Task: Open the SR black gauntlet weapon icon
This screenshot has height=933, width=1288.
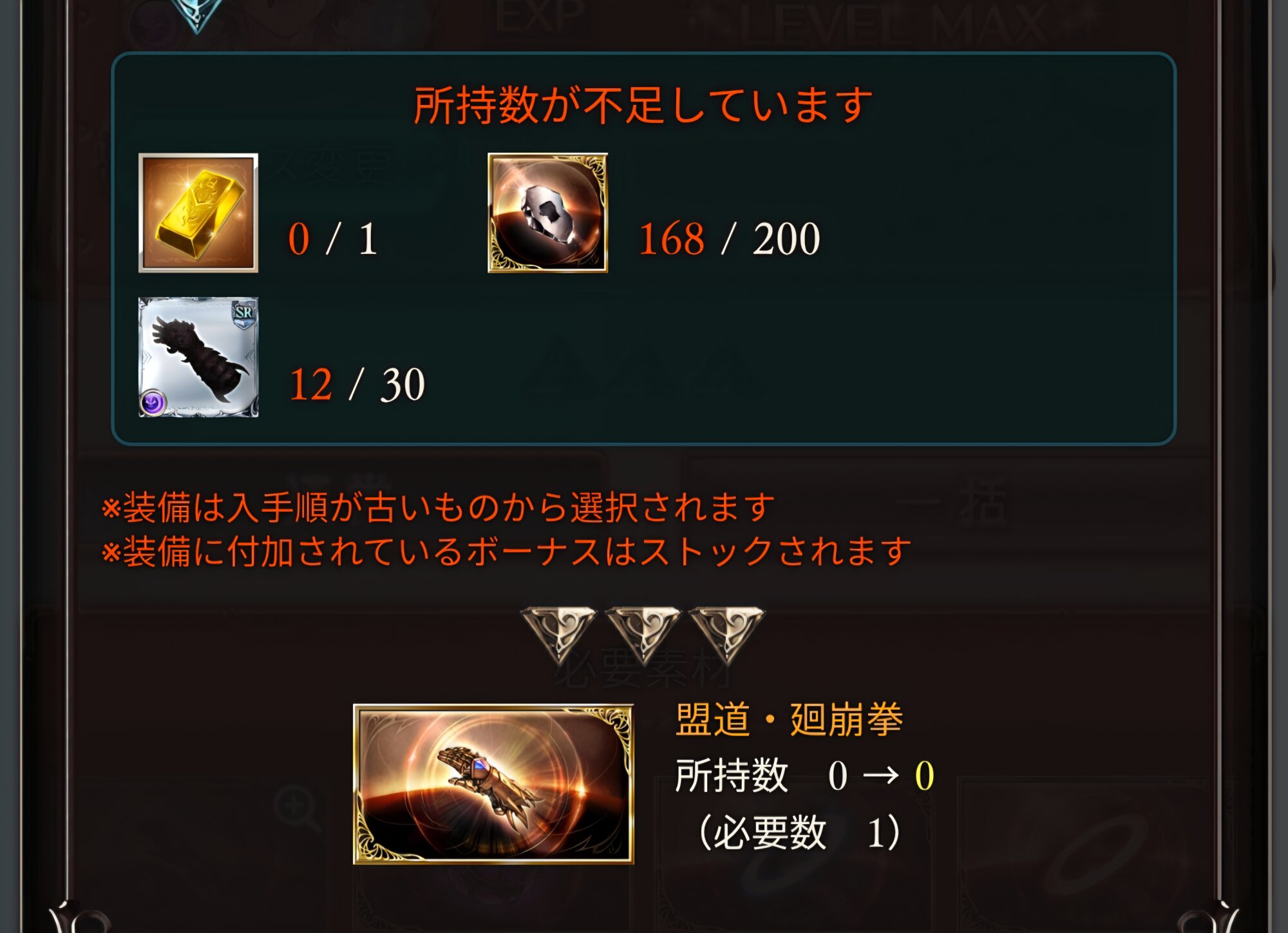Action: [198, 357]
